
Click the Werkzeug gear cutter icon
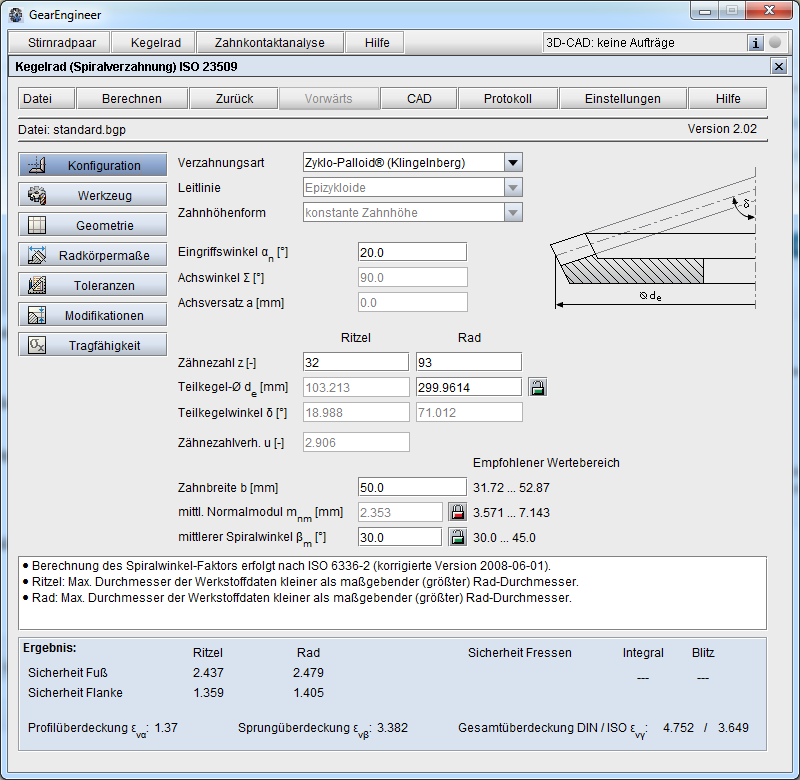coord(37,195)
